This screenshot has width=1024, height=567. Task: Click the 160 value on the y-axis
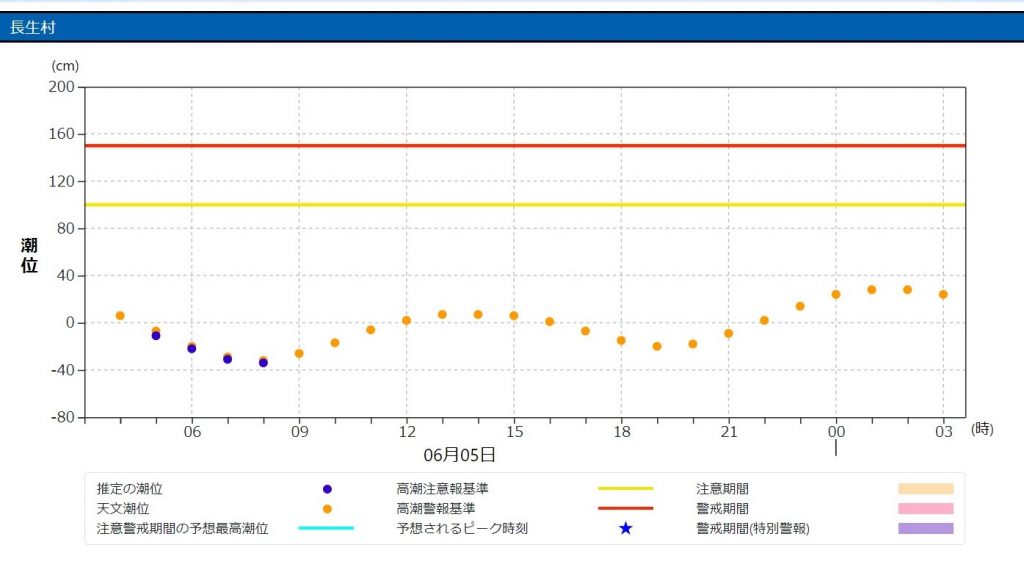(x=61, y=134)
